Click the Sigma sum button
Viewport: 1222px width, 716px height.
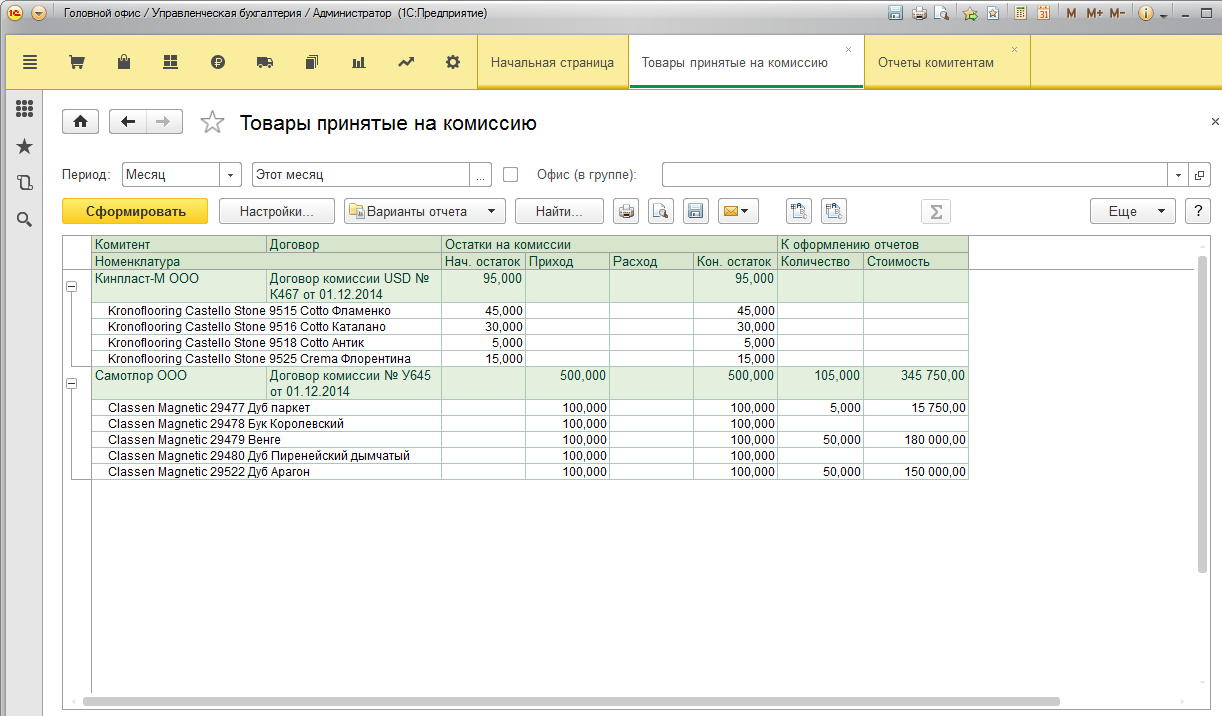tap(936, 211)
